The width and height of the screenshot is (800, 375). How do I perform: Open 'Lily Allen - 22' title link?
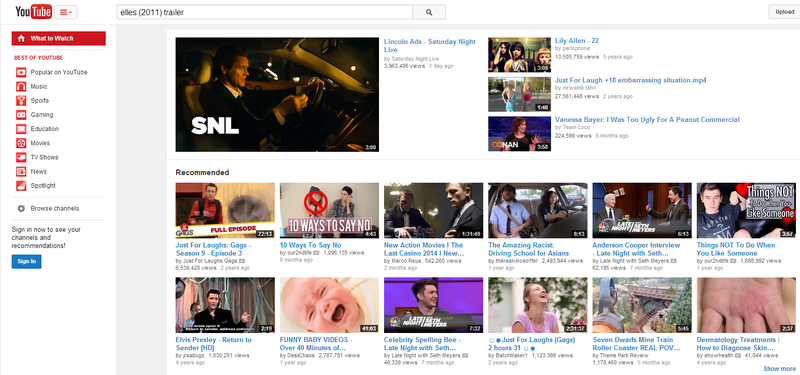[577, 41]
